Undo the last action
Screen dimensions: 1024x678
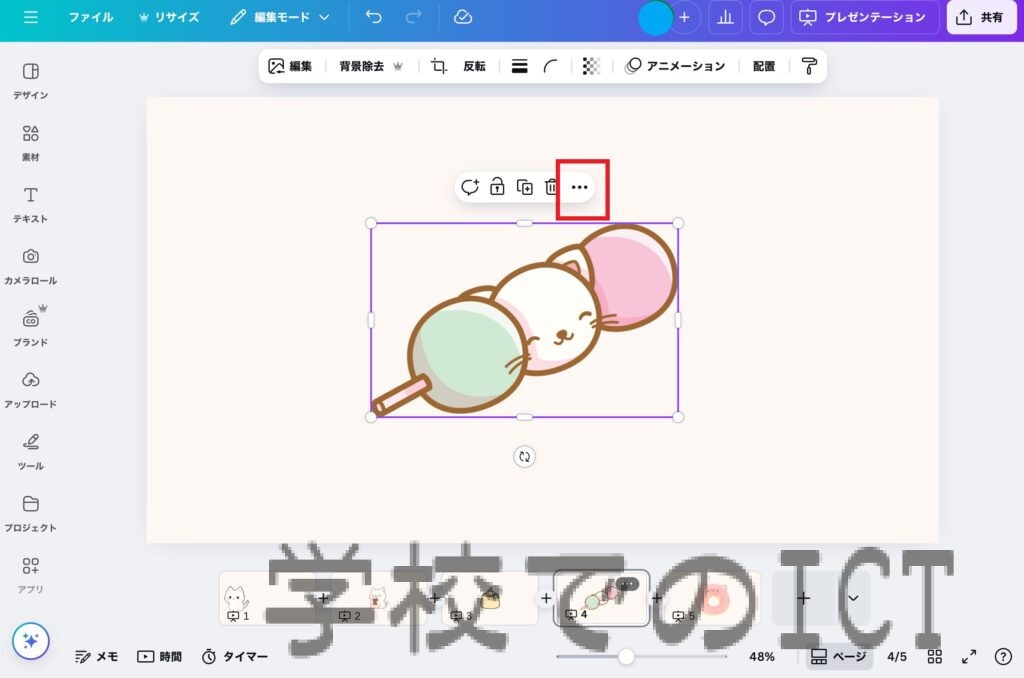pos(374,17)
